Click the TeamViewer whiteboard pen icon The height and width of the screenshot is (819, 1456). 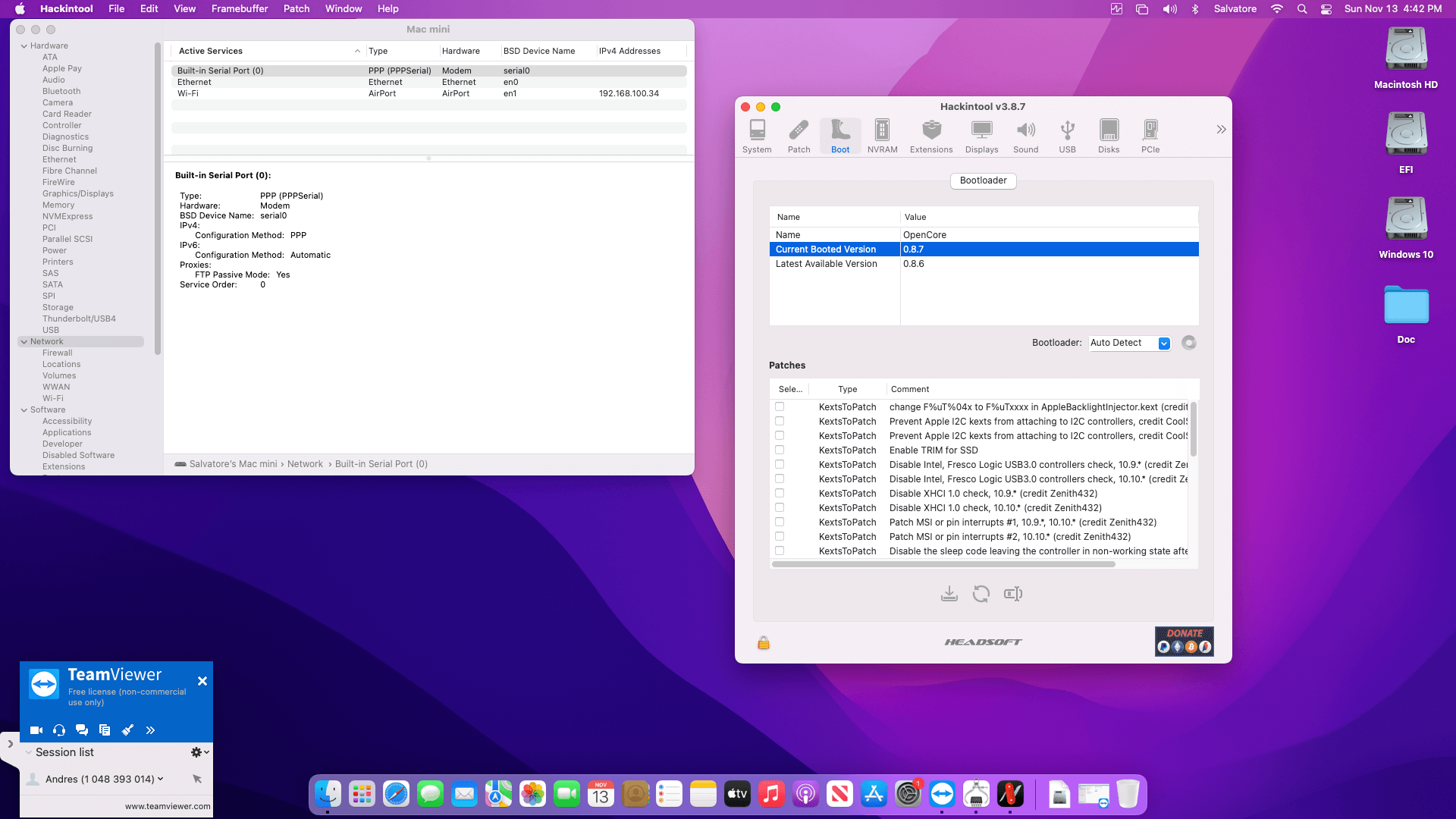127,730
